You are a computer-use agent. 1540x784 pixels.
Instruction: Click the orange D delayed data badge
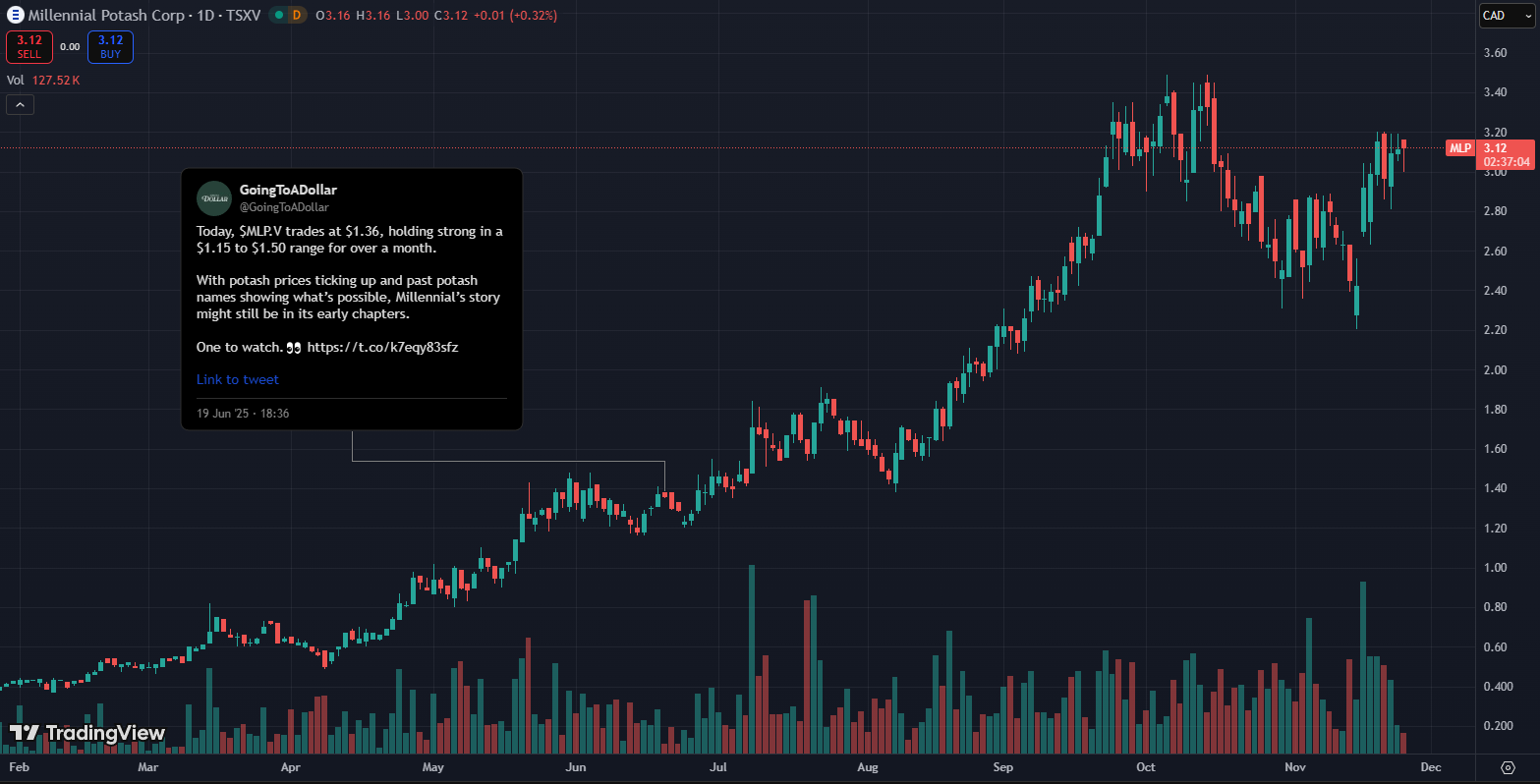tap(296, 15)
